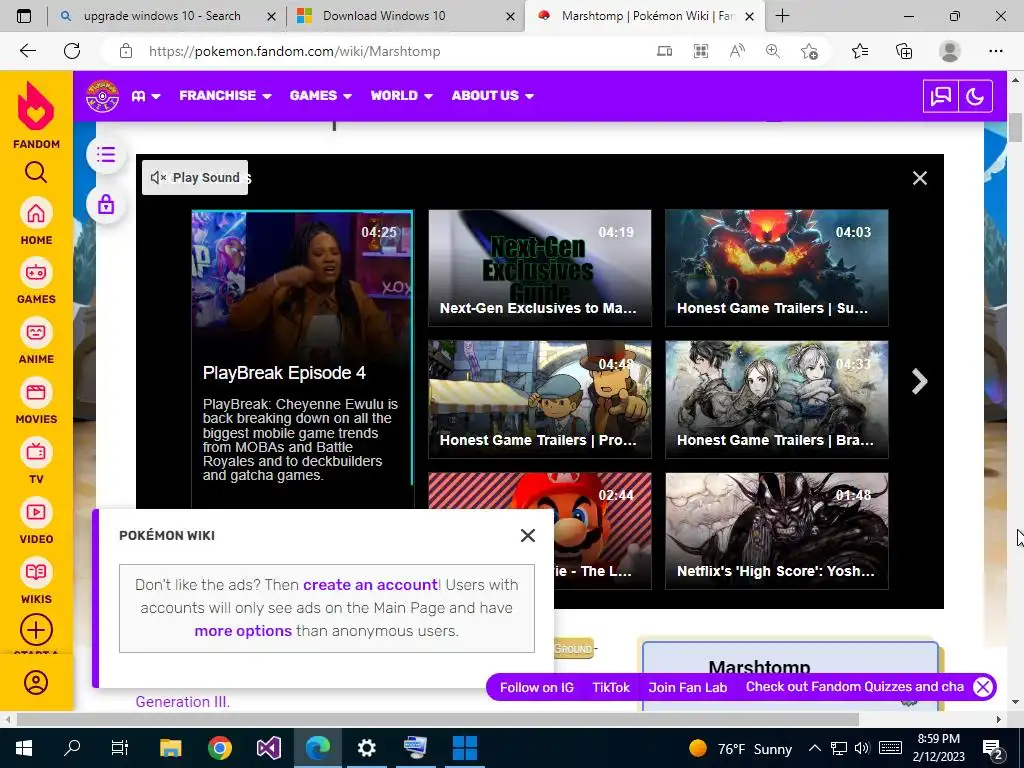Click the Start a Wiki plus icon
This screenshot has width=1024, height=768.
[36, 630]
